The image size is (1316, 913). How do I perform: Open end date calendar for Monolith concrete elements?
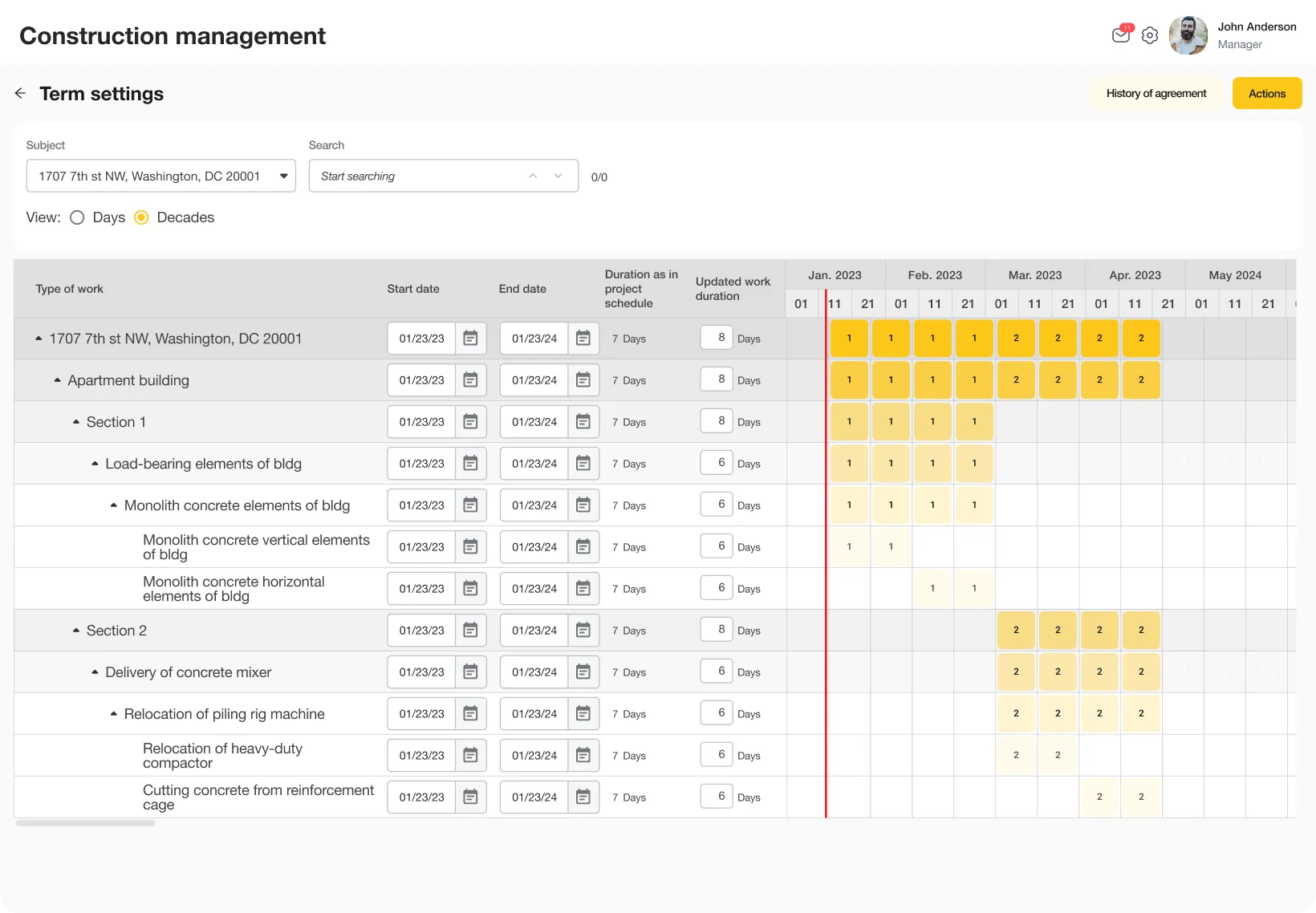click(x=583, y=505)
